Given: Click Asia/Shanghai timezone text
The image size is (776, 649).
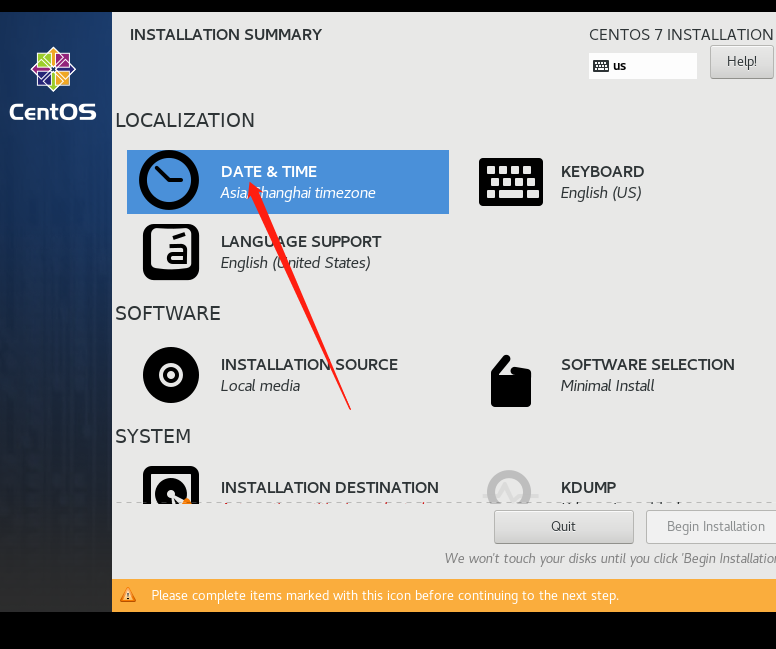Looking at the screenshot, I should pos(298,193).
